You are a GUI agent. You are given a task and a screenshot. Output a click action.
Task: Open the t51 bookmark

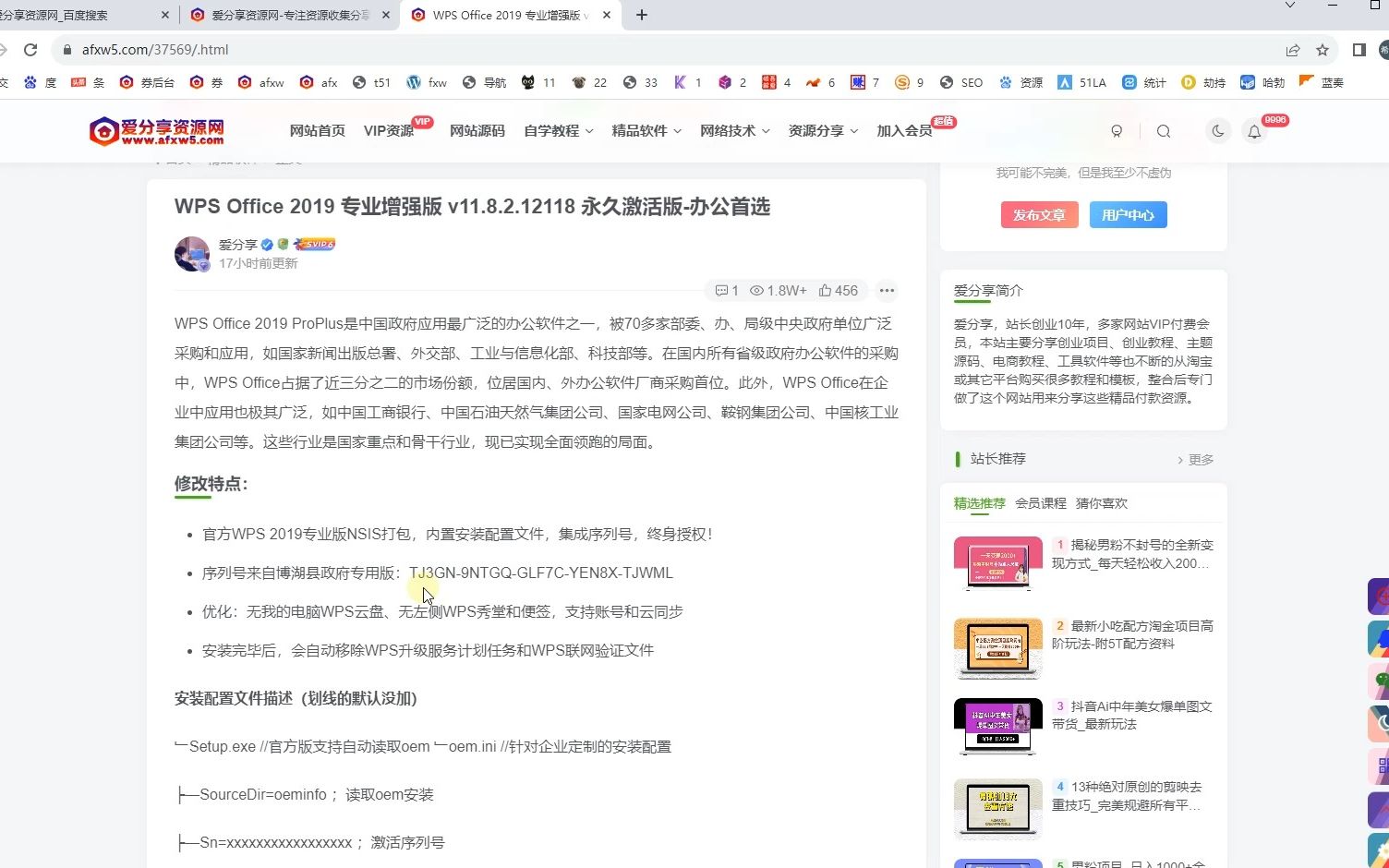[x=372, y=82]
